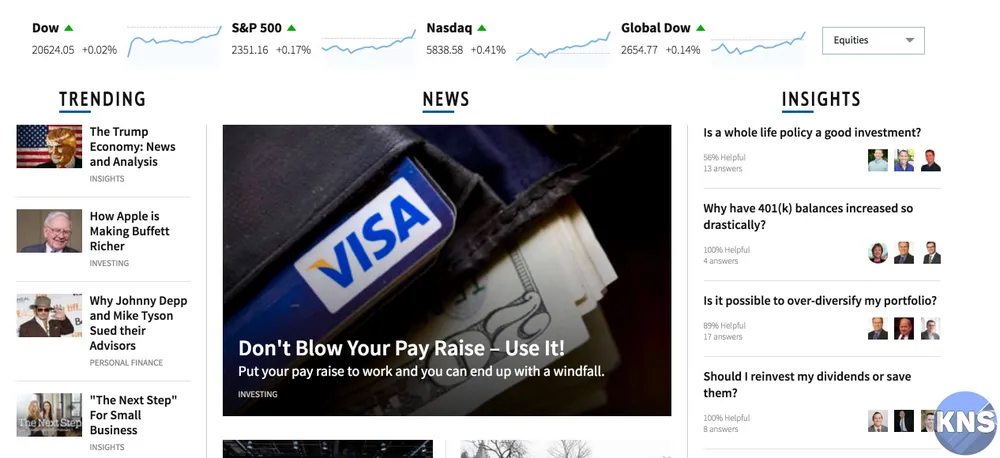Click the Global Dow sparkline chart
The height and width of the screenshot is (458, 1000).
[758, 45]
